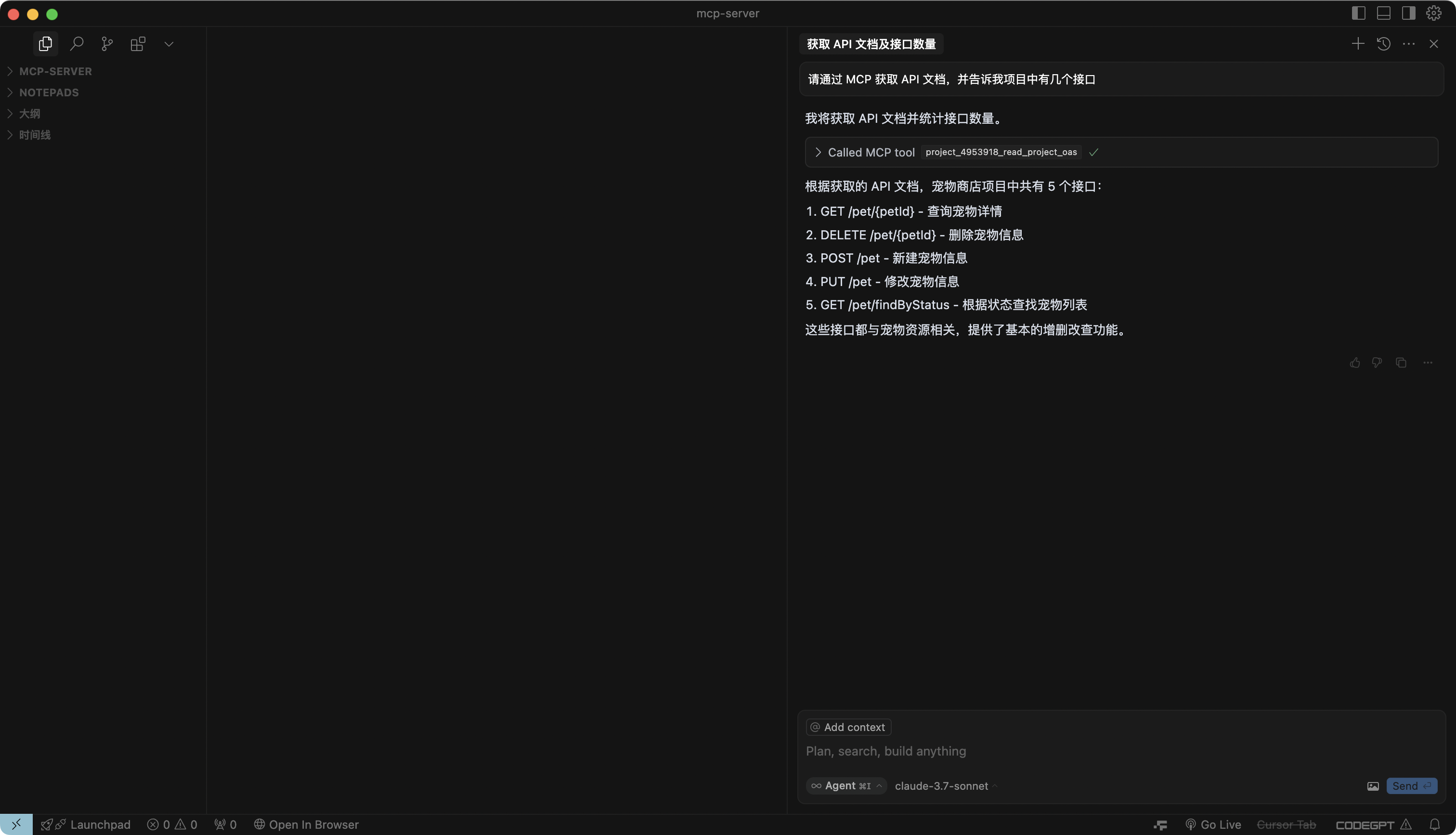
Task: Expand the Called MCP tool details
Action: pyautogui.click(x=818, y=152)
